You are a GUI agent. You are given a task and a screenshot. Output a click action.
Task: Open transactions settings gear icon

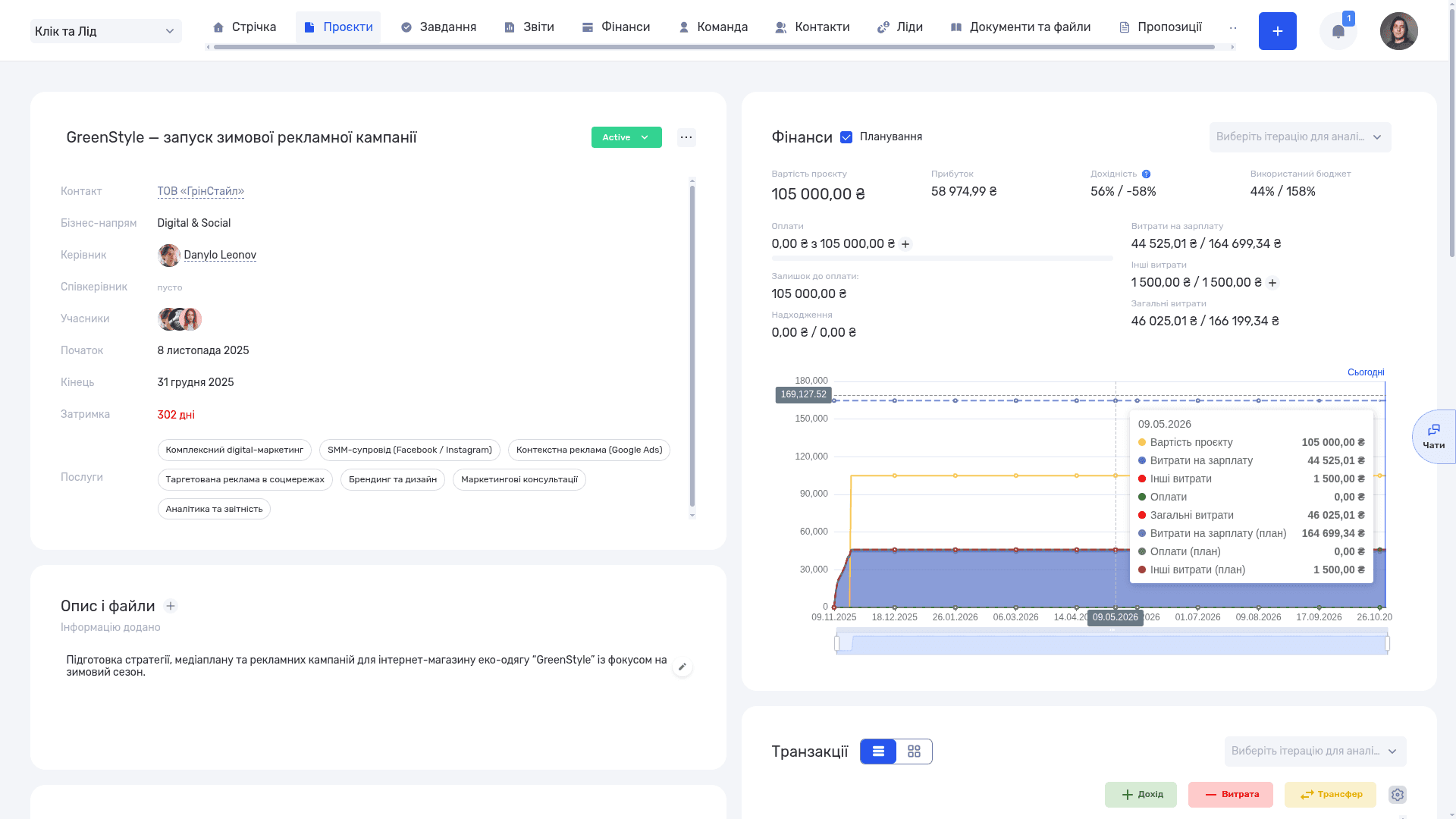click(1397, 794)
